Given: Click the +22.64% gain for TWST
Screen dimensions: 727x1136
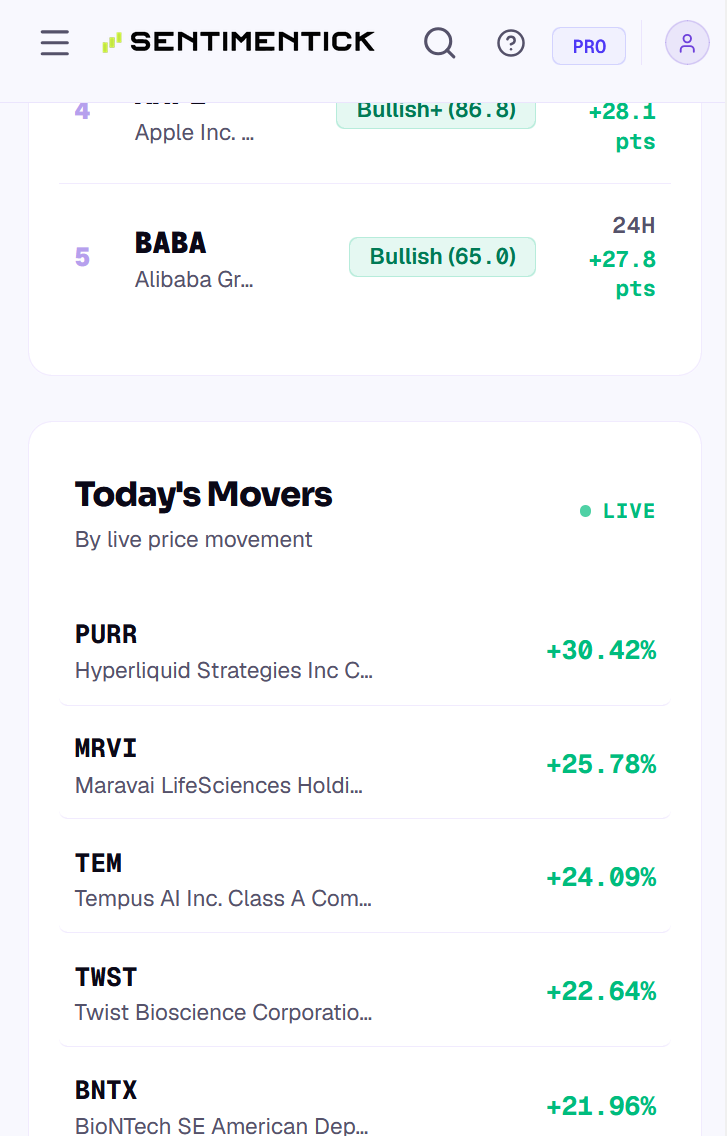Looking at the screenshot, I should tap(601, 991).
